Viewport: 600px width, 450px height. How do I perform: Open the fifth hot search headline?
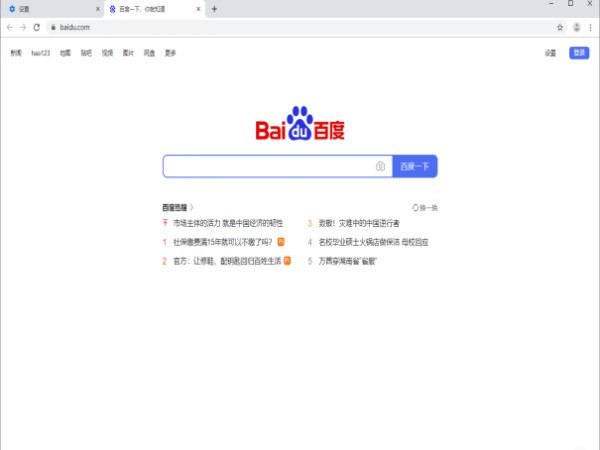(x=347, y=261)
